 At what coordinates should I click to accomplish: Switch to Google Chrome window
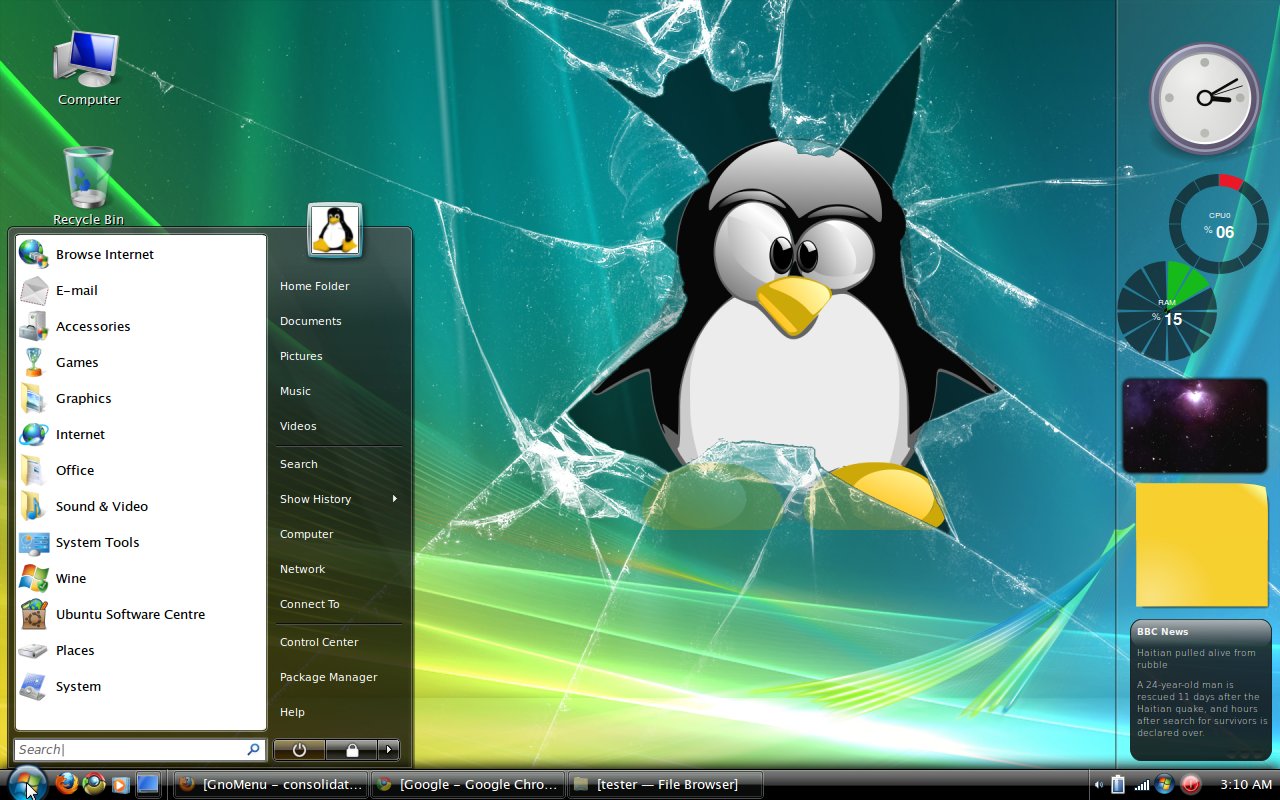point(468,785)
